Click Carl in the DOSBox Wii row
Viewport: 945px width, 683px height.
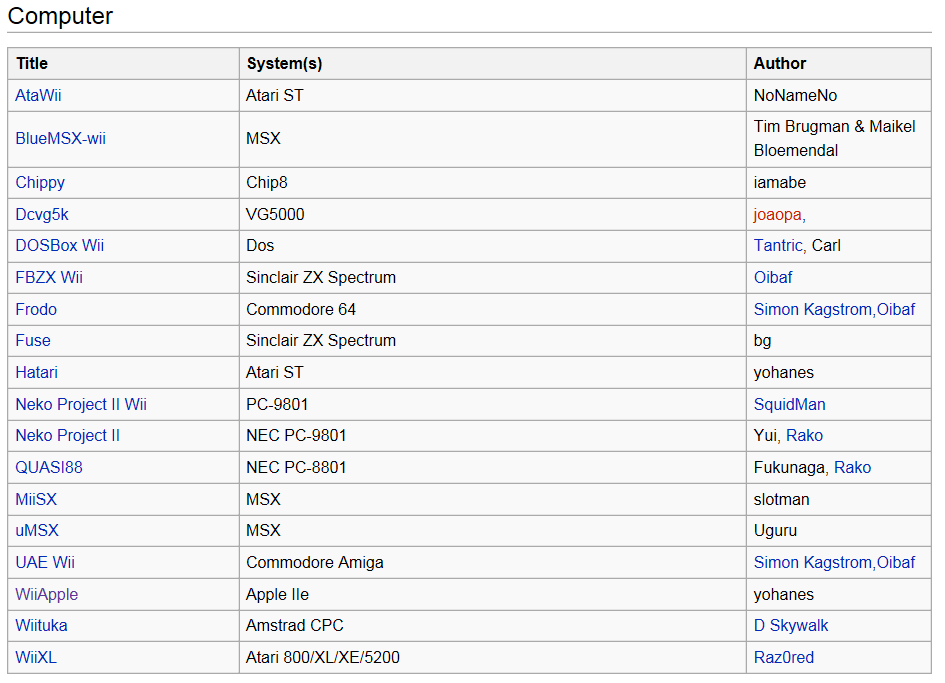[826, 246]
